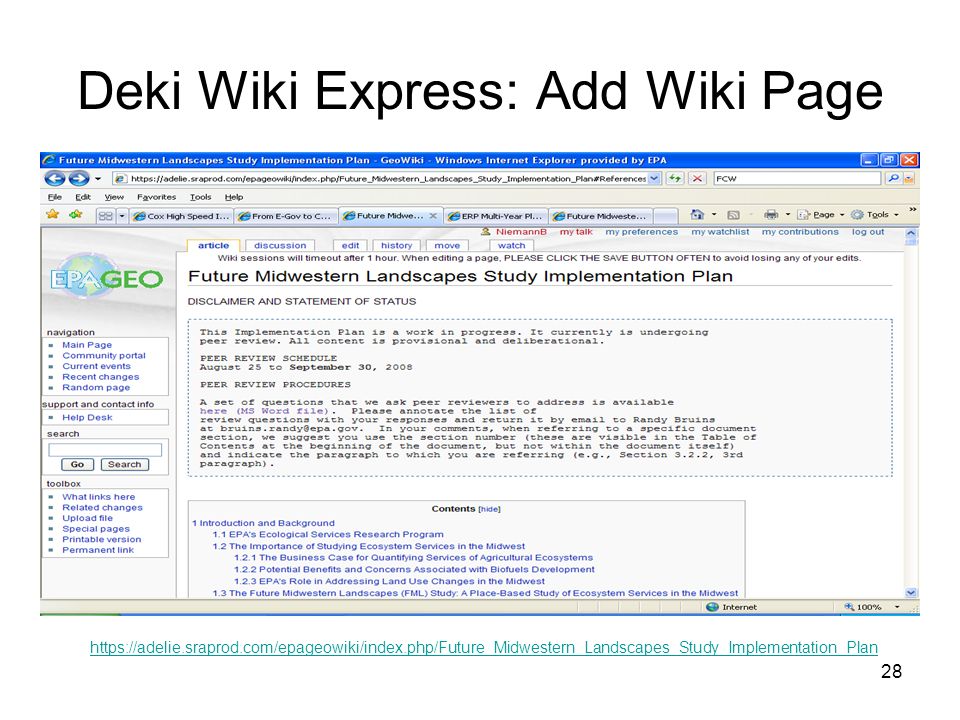Screen dimensions: 960x720
Task: Open the Main Page navigation link
Action: click(87, 345)
